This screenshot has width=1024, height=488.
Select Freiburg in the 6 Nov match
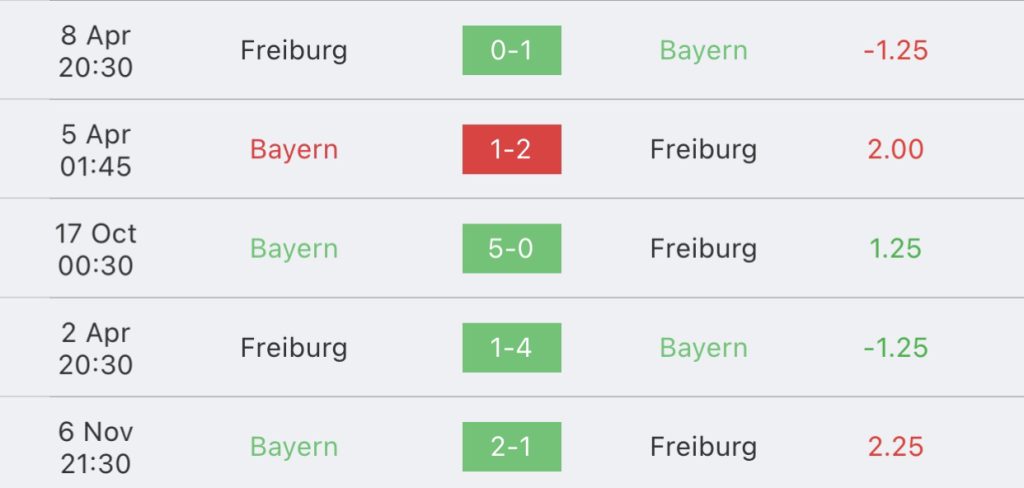(703, 447)
